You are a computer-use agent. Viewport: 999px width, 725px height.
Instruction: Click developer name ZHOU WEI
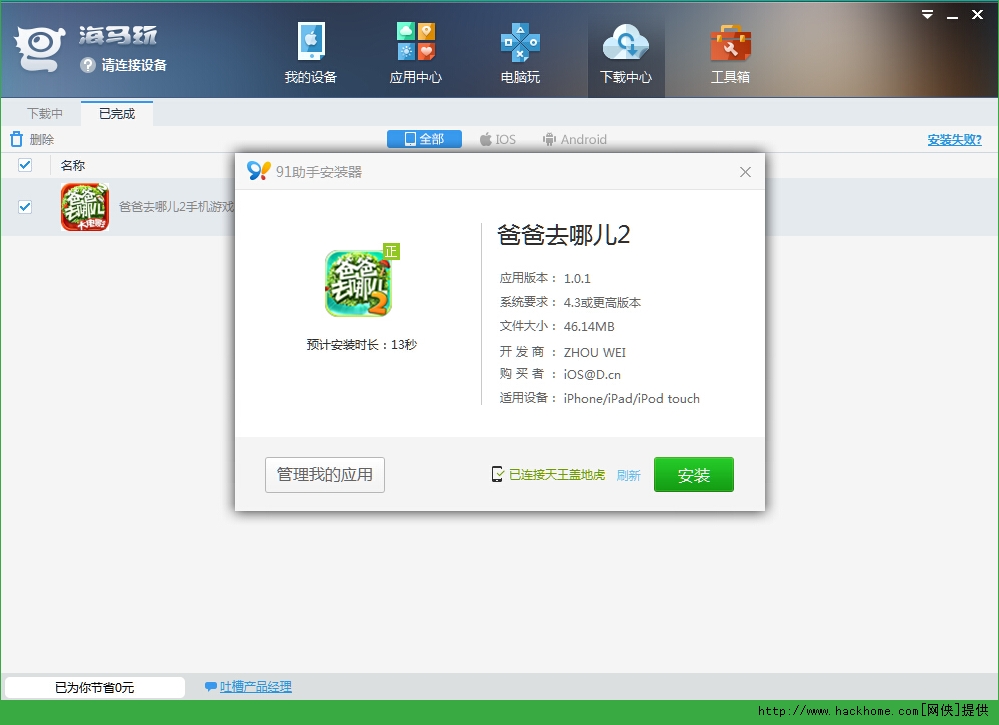pos(595,352)
